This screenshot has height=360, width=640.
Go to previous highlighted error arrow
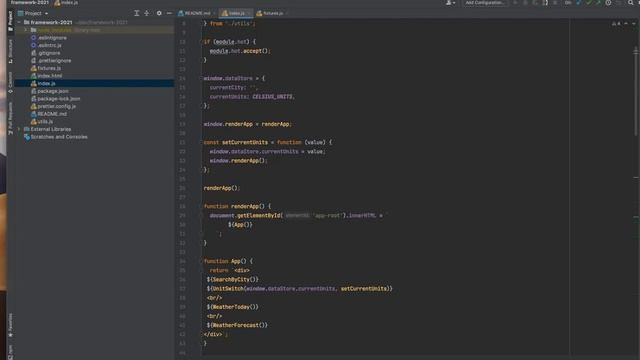click(x=626, y=24)
